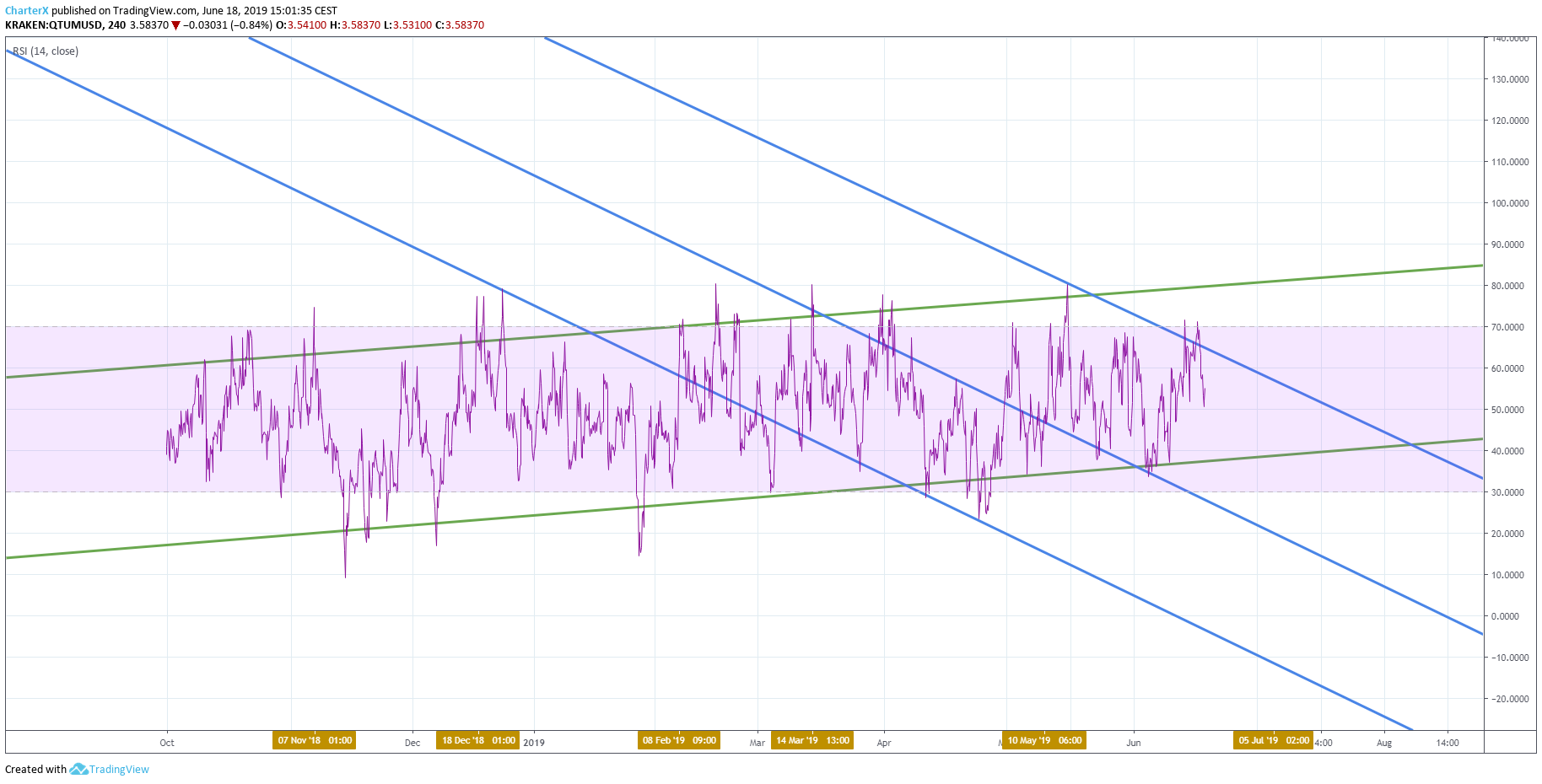
Task: Click the 60.0000 scale value
Action: pyautogui.click(x=1508, y=368)
